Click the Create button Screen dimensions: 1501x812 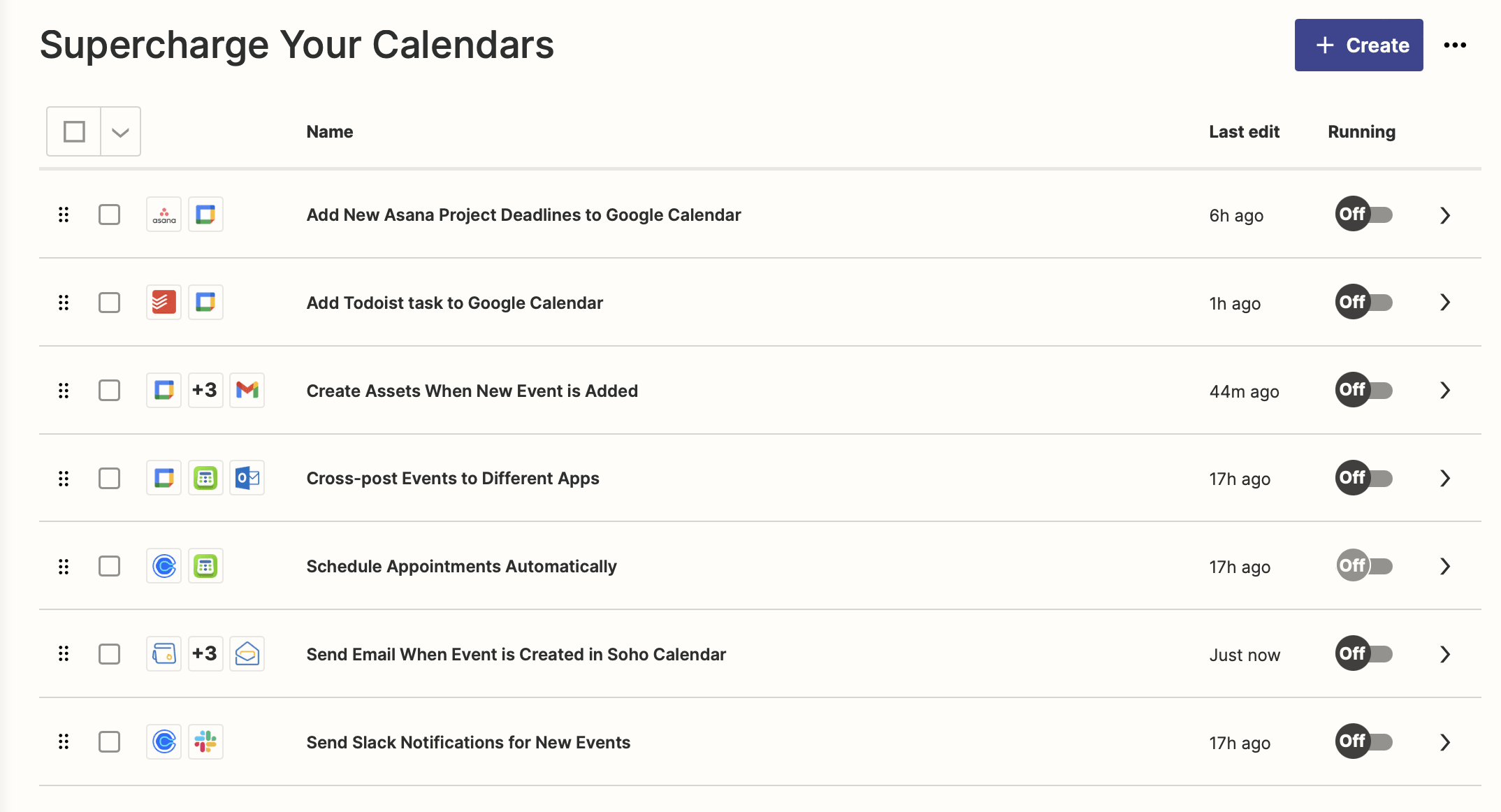coord(1358,45)
